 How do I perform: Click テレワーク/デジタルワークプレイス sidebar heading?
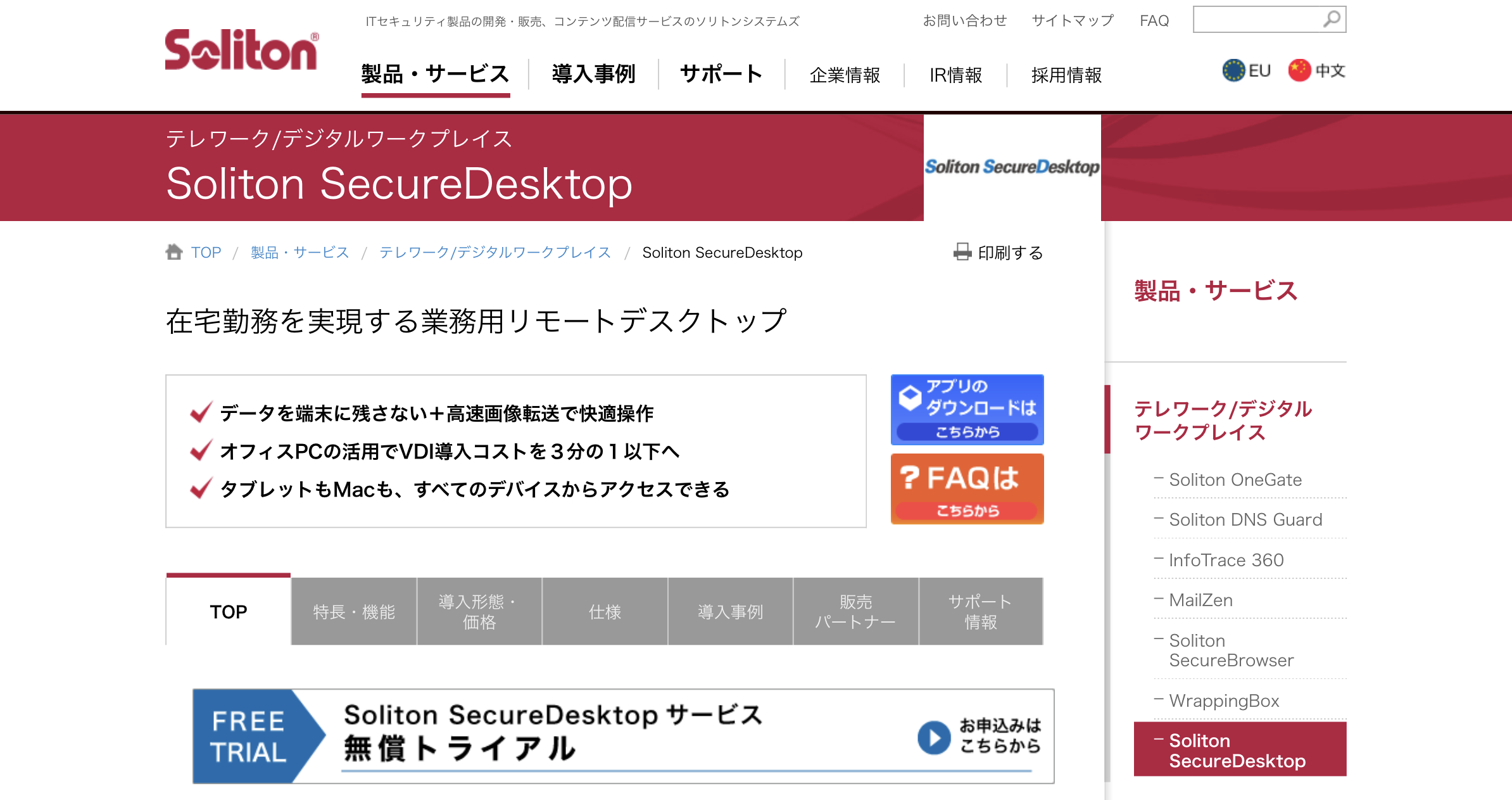1223,421
